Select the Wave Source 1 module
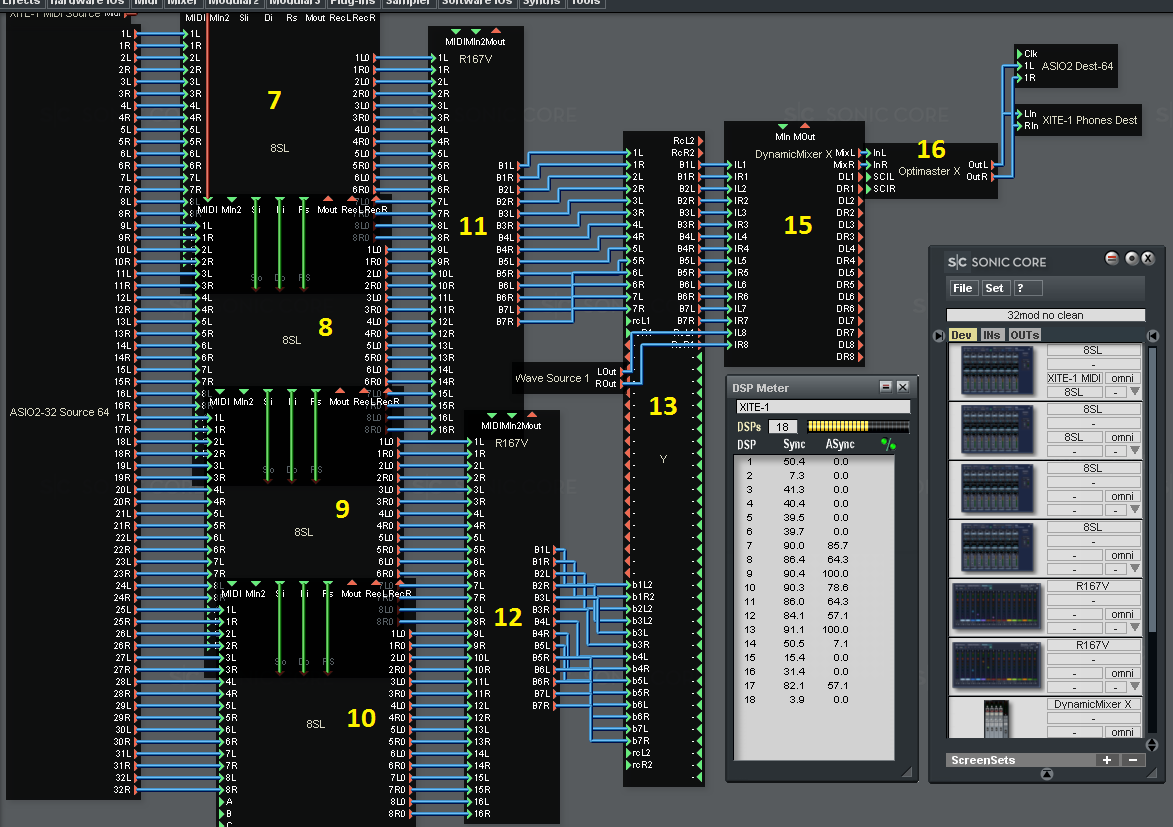This screenshot has height=827, width=1173. tap(552, 378)
